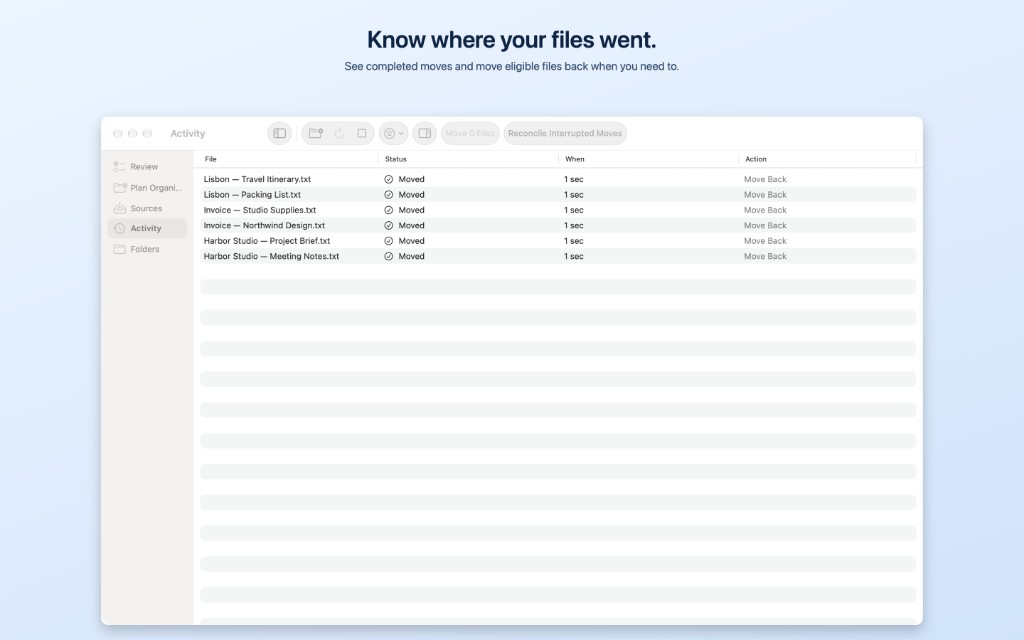Click Moved checkmark icon for Meeting Notes
Image resolution: width=1024 pixels, height=640 pixels.
389,256
